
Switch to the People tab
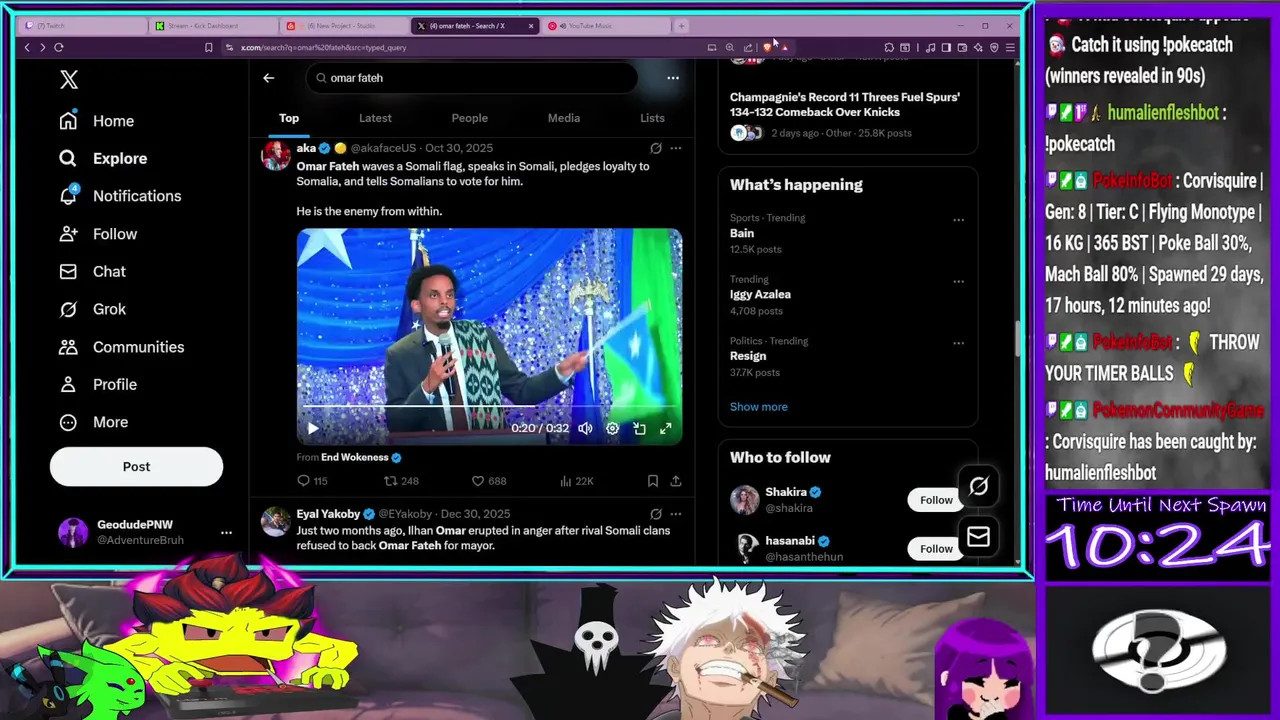tap(469, 118)
